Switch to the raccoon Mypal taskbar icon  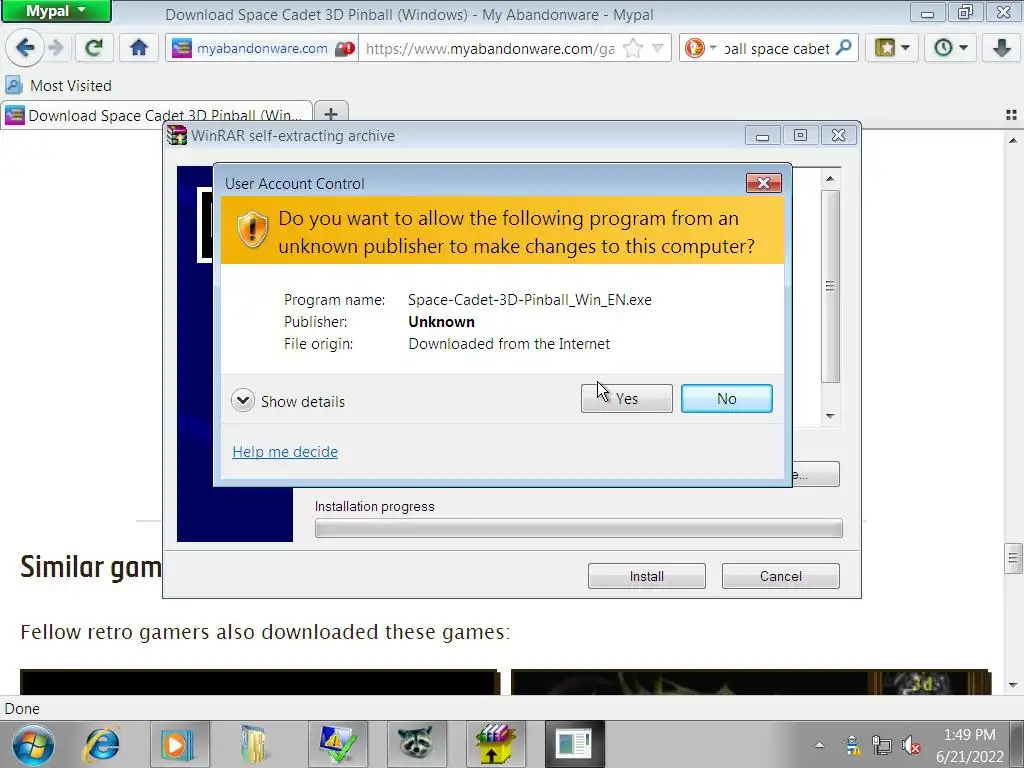(x=417, y=744)
